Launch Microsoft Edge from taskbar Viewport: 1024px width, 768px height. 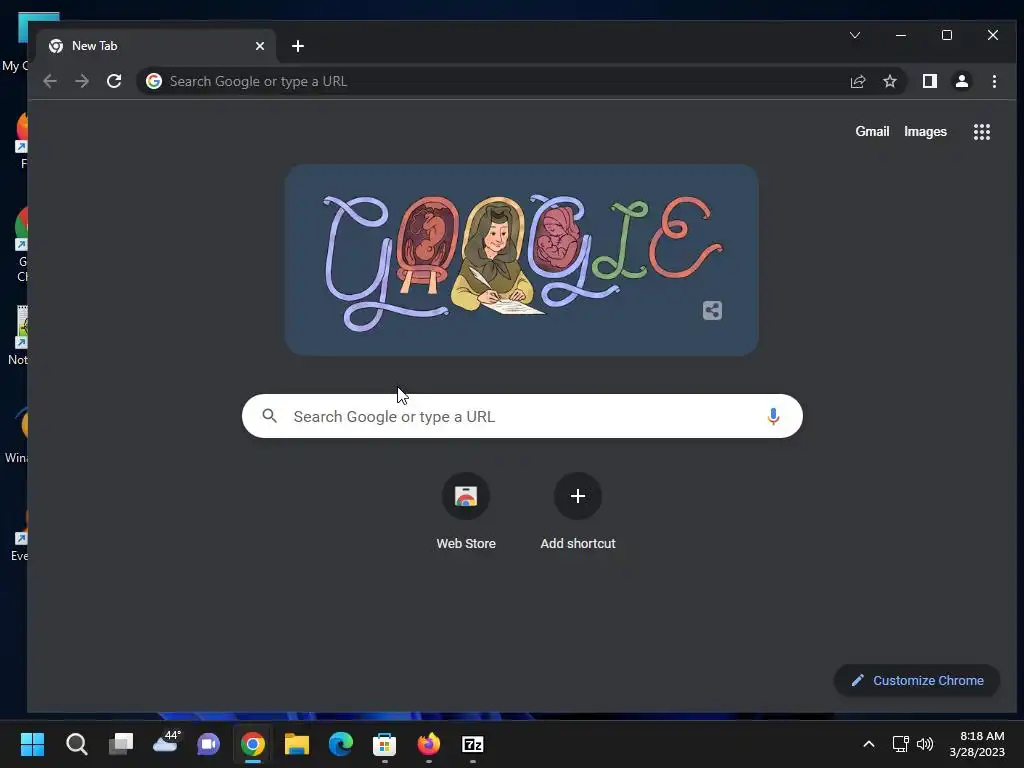[340, 744]
